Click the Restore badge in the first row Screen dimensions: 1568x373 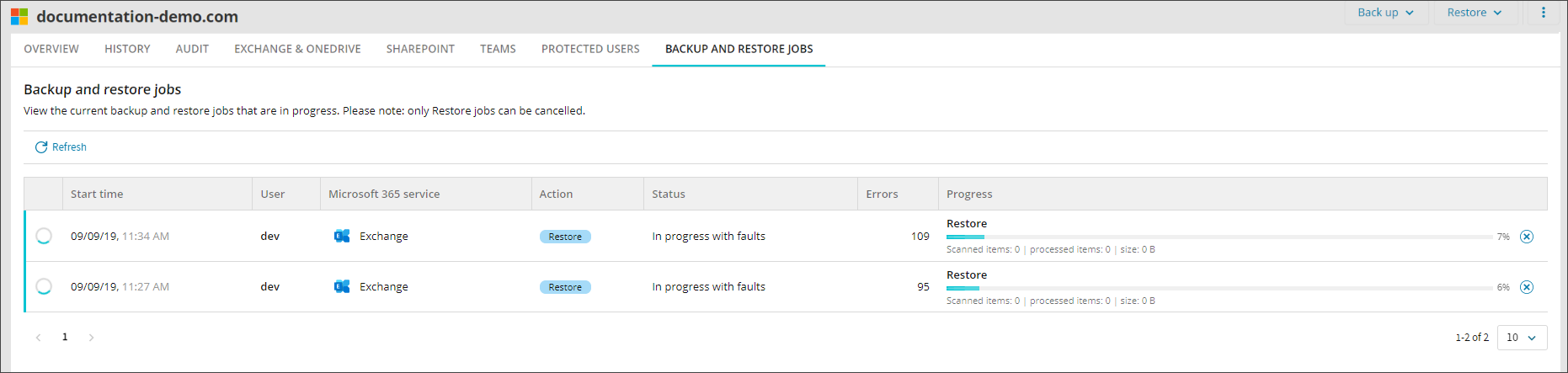(565, 237)
